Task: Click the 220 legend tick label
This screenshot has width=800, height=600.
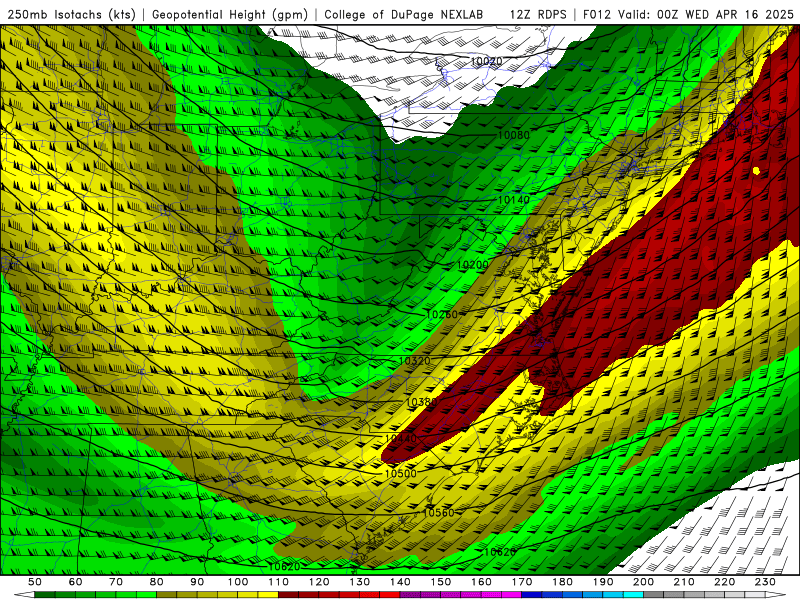Action: pos(724,582)
